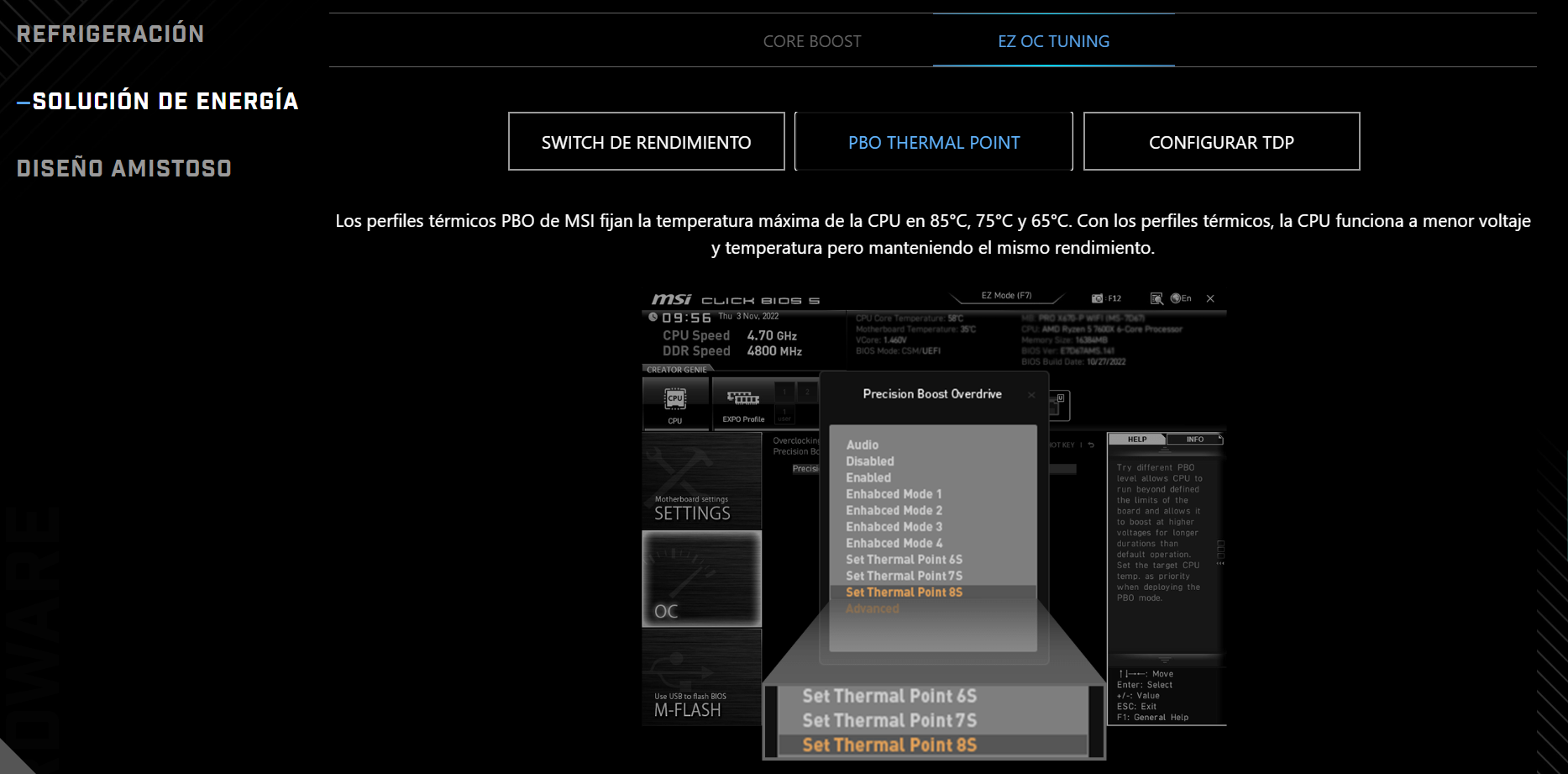This screenshot has height=774, width=1568.
Task: Close the Precision Boost Overdrive popup
Action: (1031, 395)
